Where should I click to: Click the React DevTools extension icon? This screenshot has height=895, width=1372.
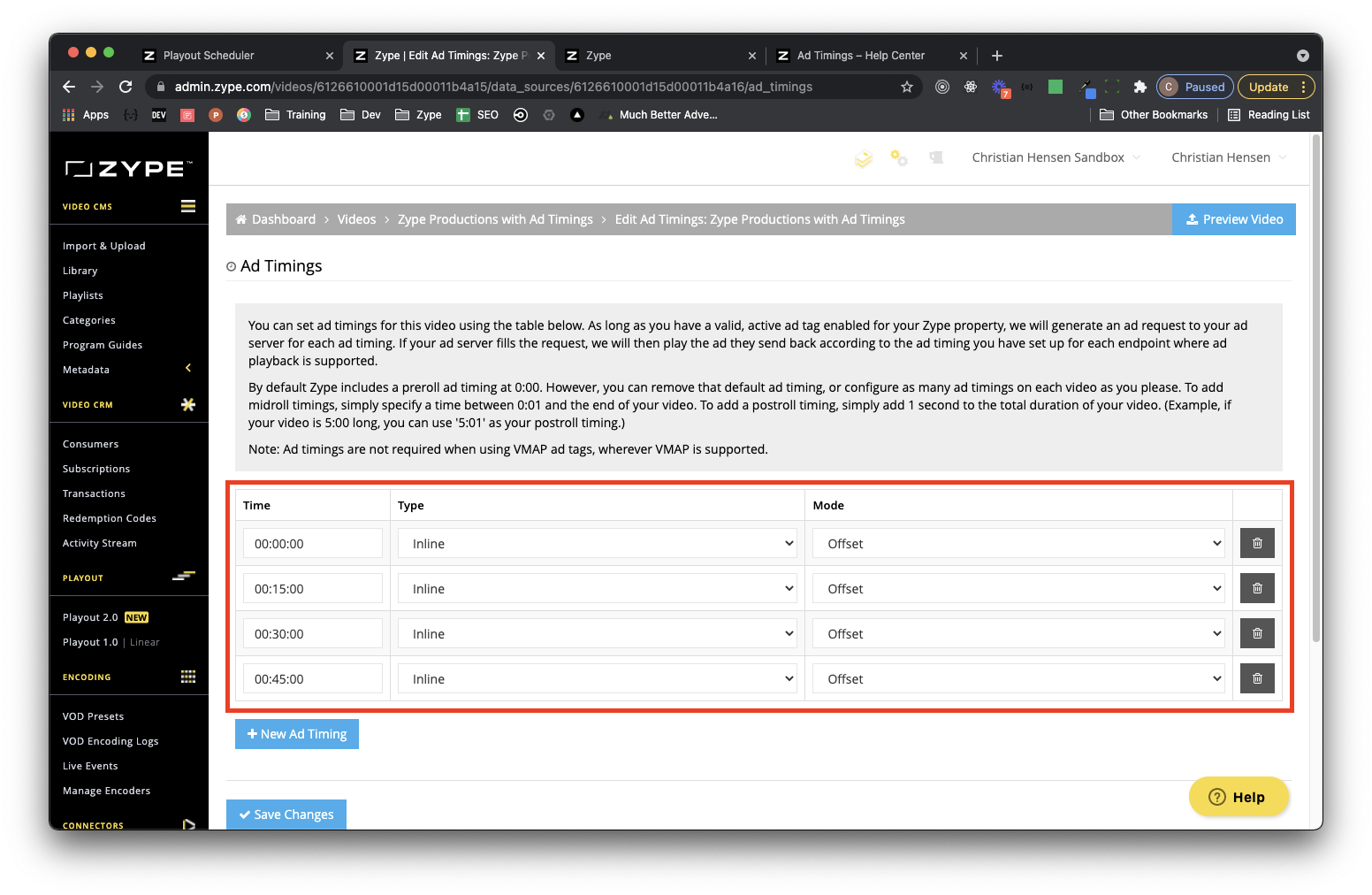(971, 87)
